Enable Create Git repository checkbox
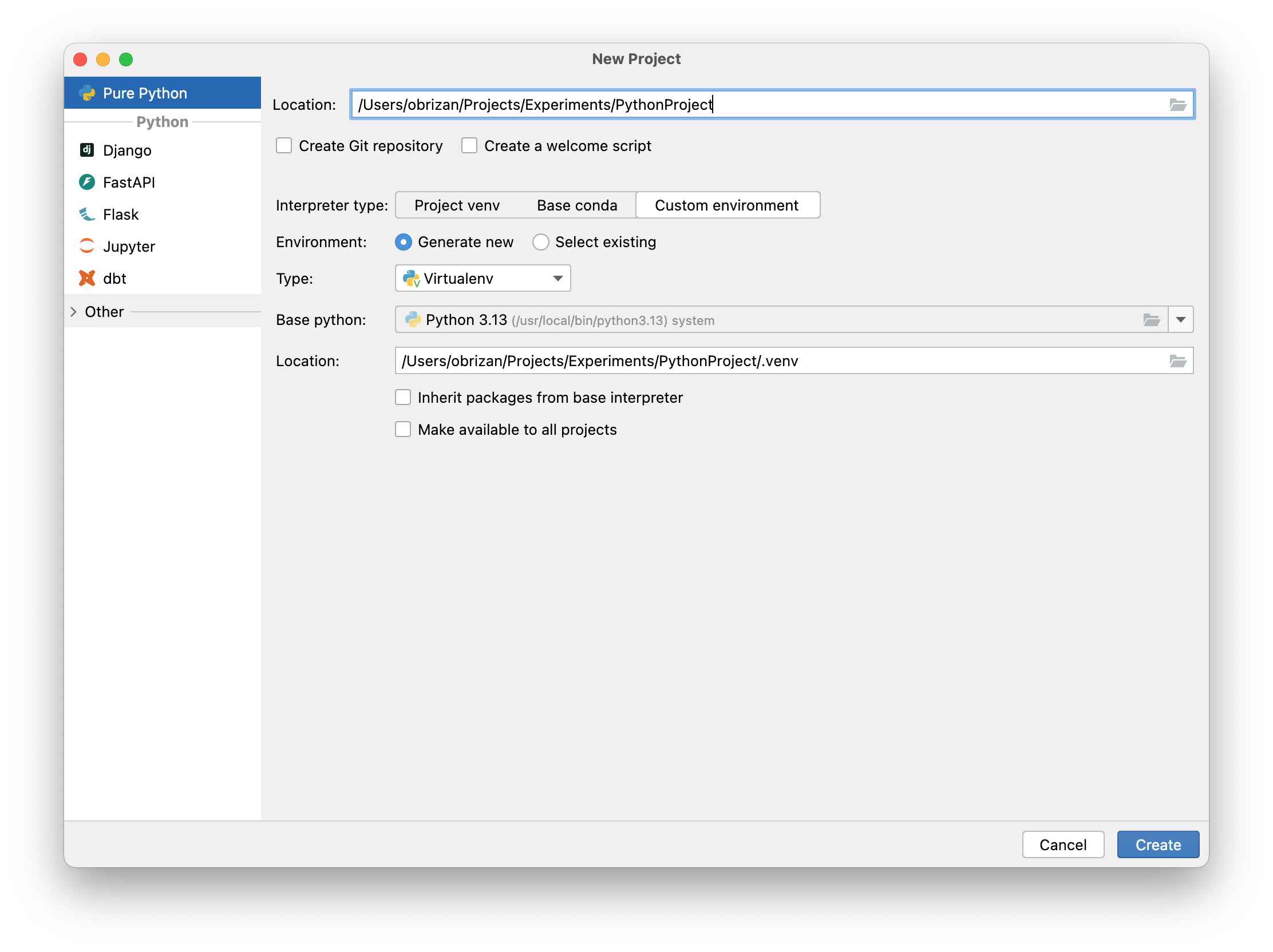Screen dimensions: 1273x952 click(284, 145)
